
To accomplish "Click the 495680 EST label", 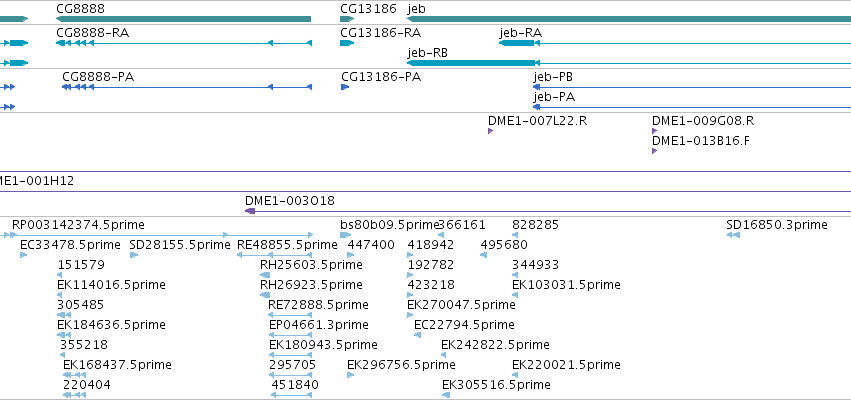I will point(504,245).
